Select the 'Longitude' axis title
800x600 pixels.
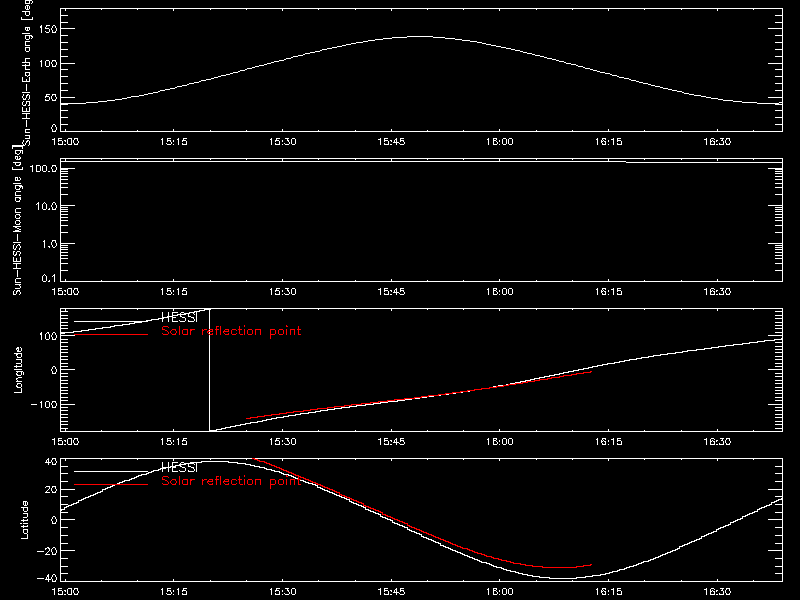[x=18, y=370]
